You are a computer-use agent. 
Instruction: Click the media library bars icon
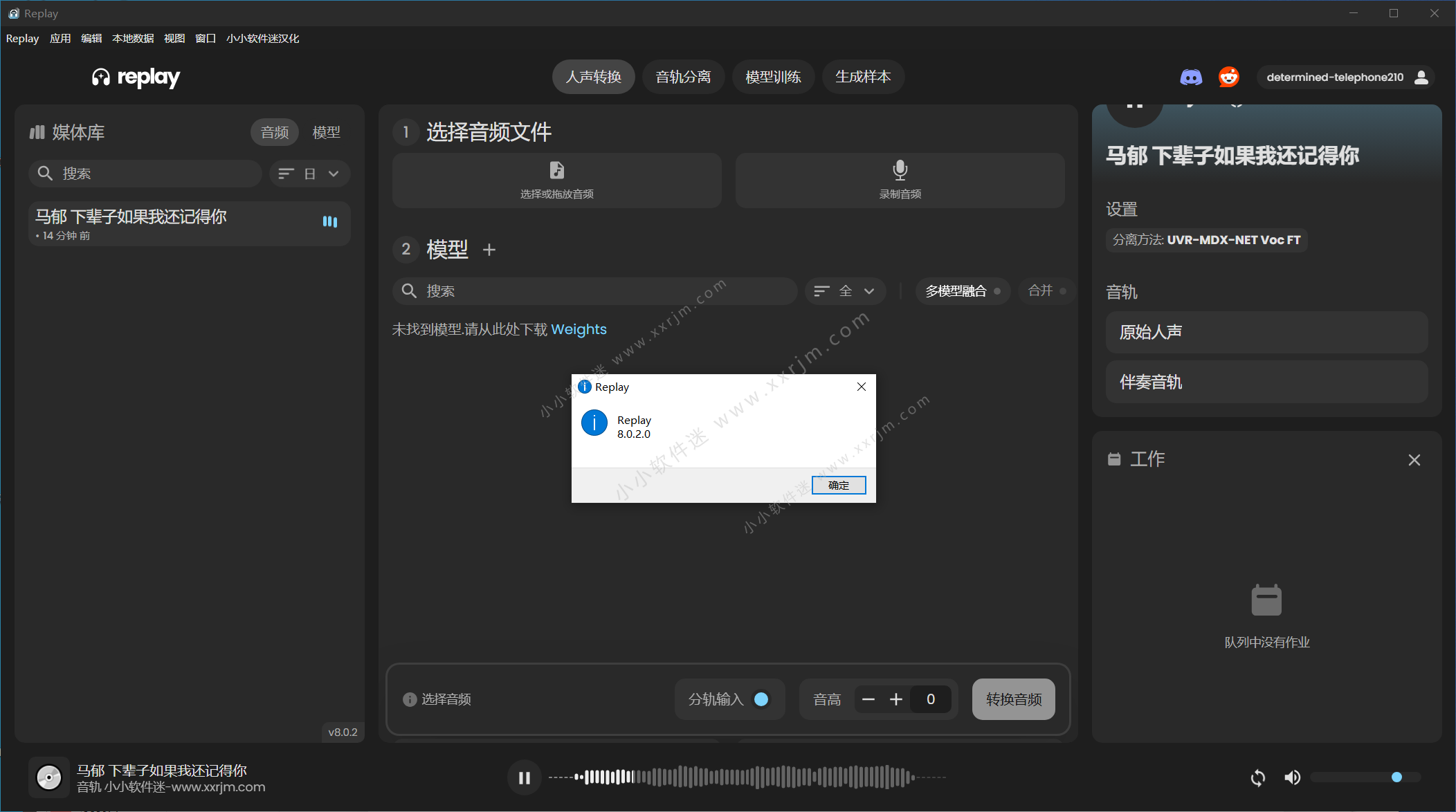37,132
